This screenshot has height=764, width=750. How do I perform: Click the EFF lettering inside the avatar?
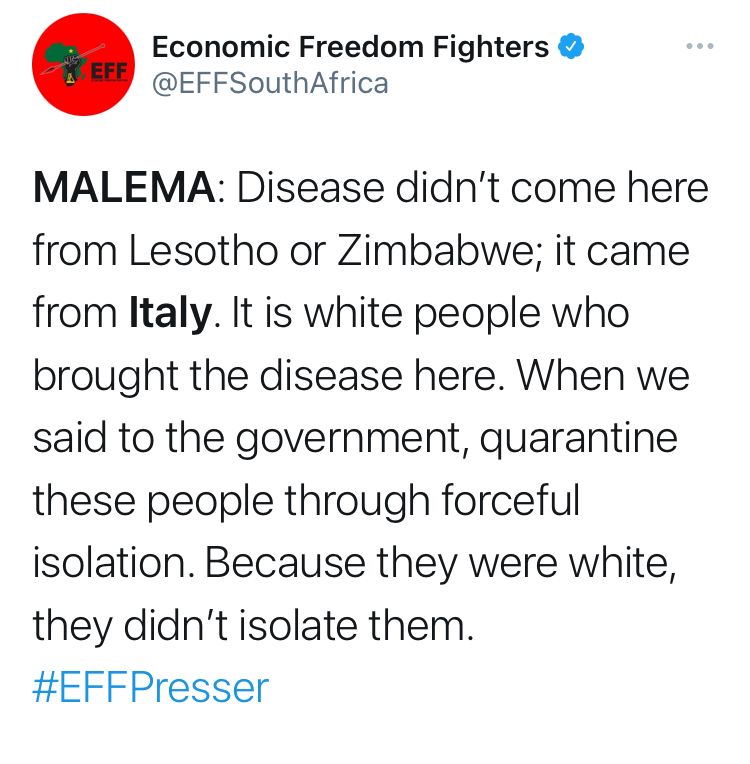108,72
